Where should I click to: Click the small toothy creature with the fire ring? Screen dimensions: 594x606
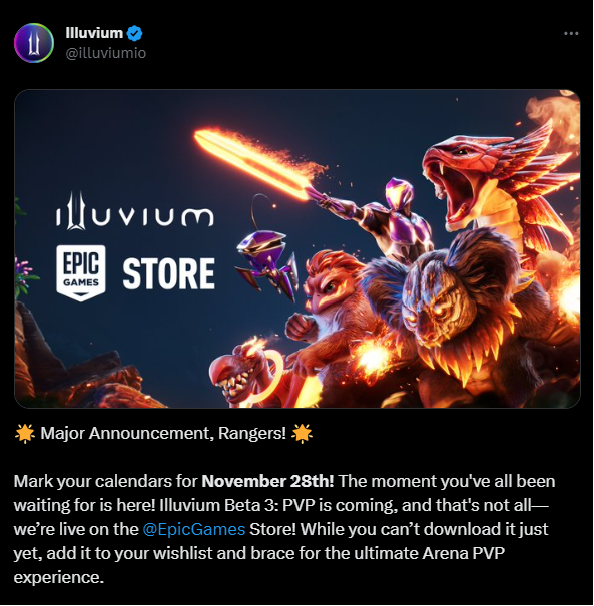coord(243,373)
